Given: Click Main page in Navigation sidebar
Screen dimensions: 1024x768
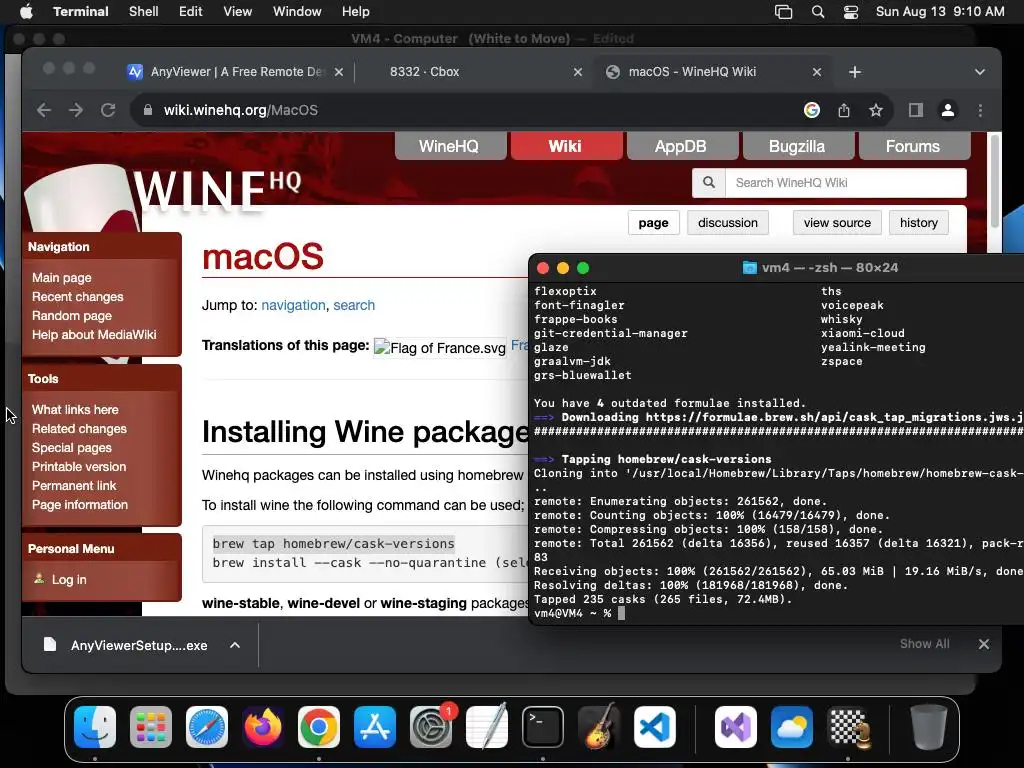Looking at the screenshot, I should [x=61, y=278].
